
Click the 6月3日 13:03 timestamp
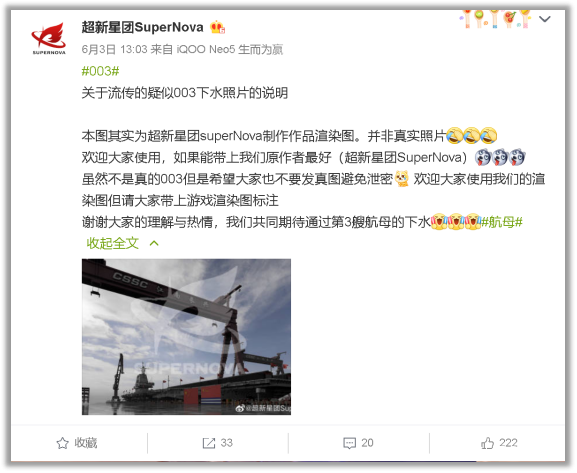point(114,49)
